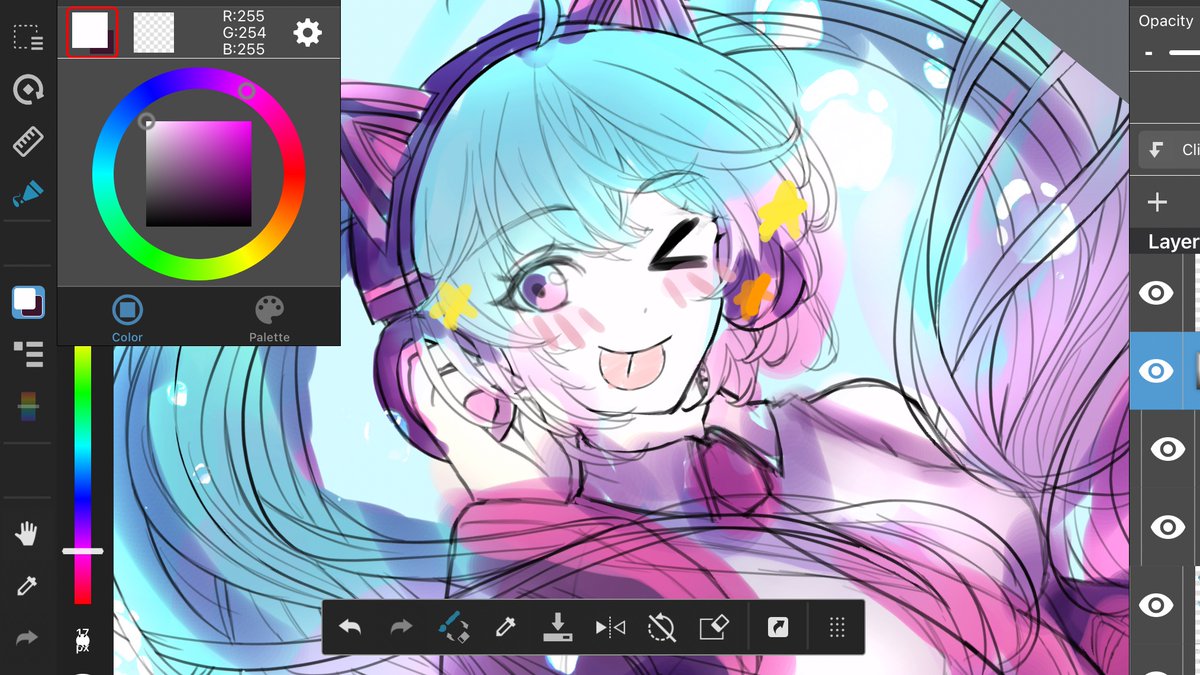Save the canvas with the download icon

click(x=557, y=627)
